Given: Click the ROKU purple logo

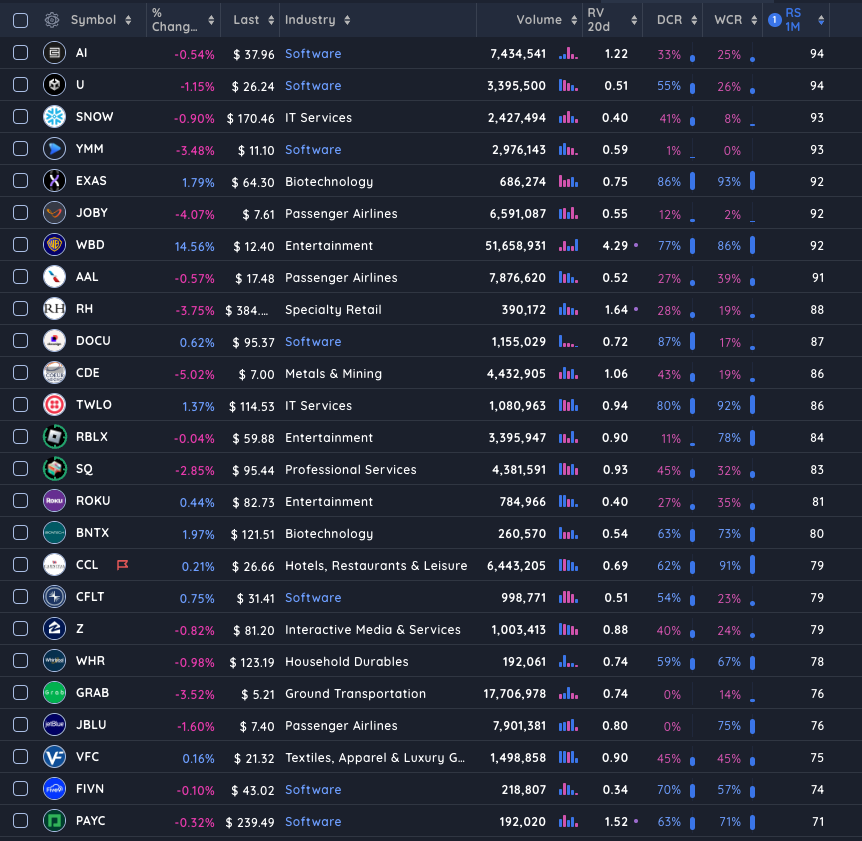Looking at the screenshot, I should point(54,501).
